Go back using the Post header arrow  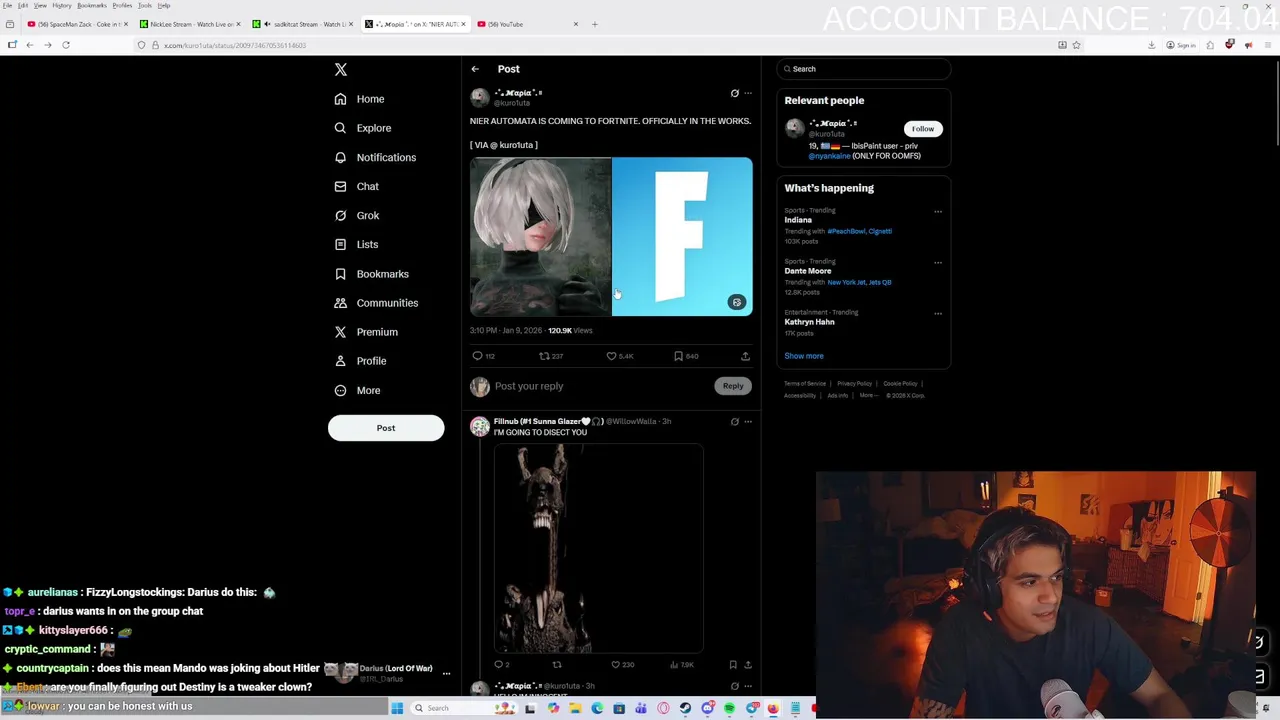coord(475,69)
